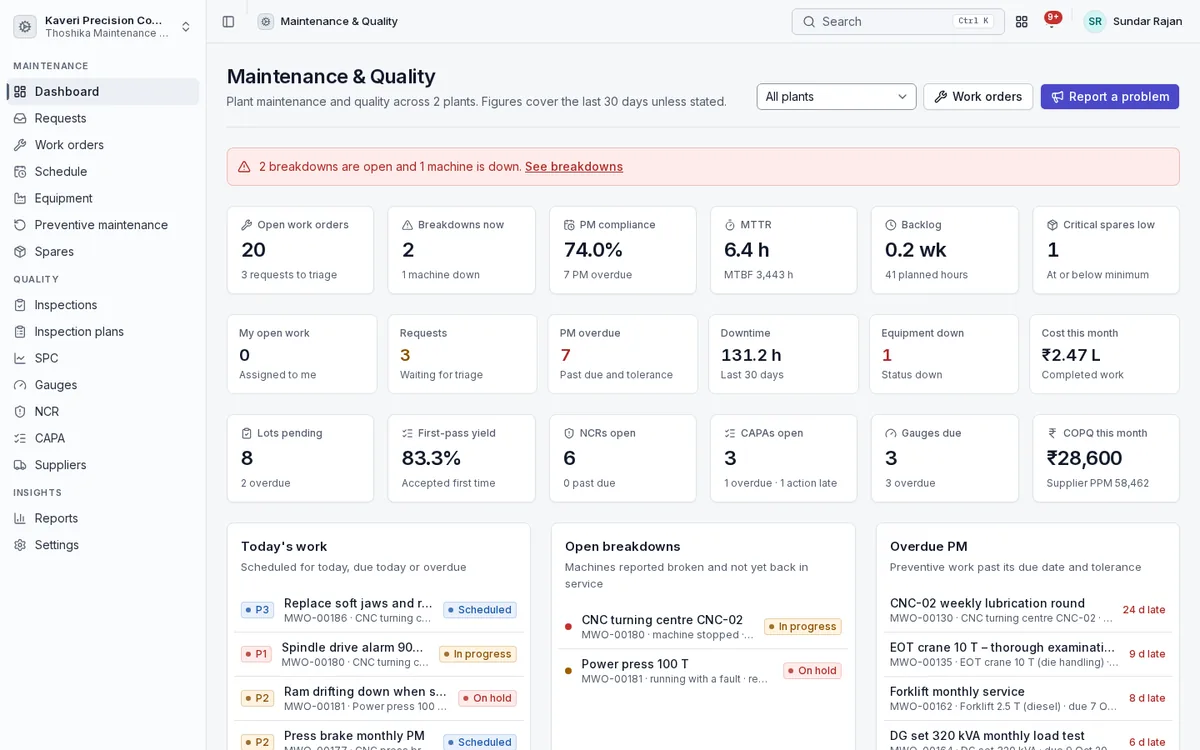1200x750 pixels.
Task: Click the Work orders button
Action: 978,97
